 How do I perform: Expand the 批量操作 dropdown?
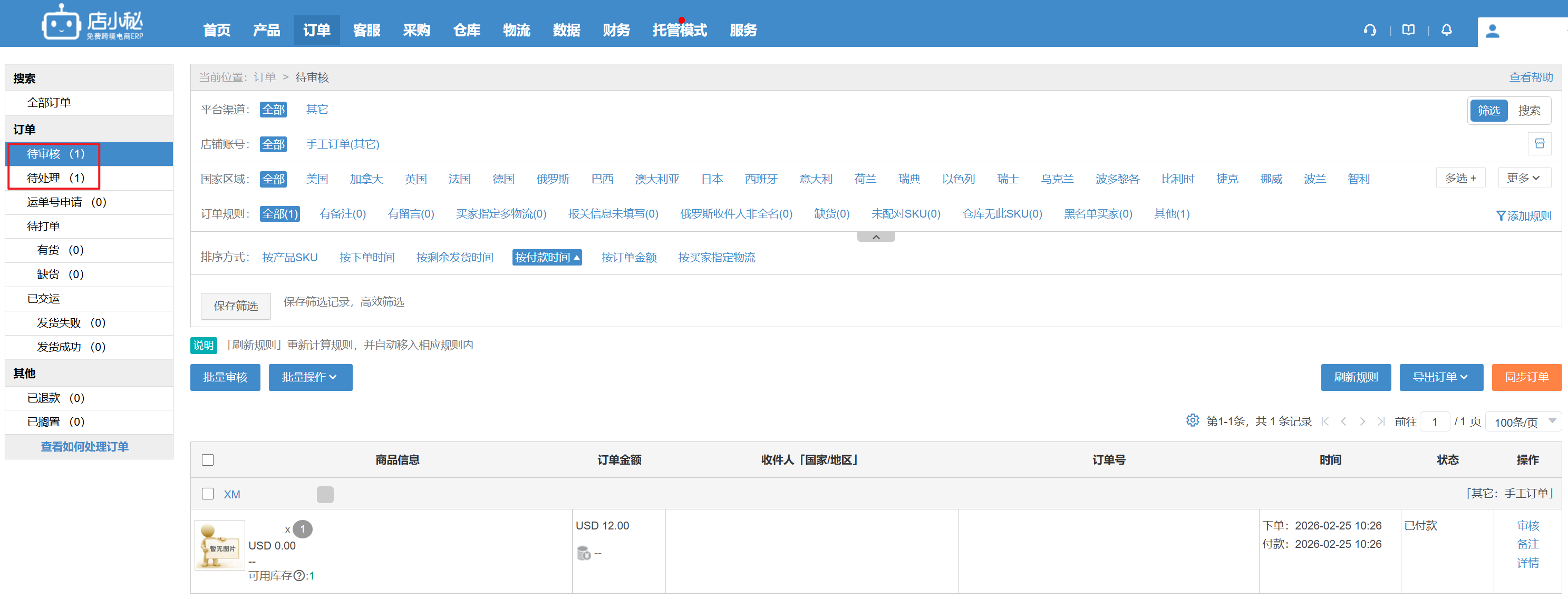pyautogui.click(x=310, y=377)
